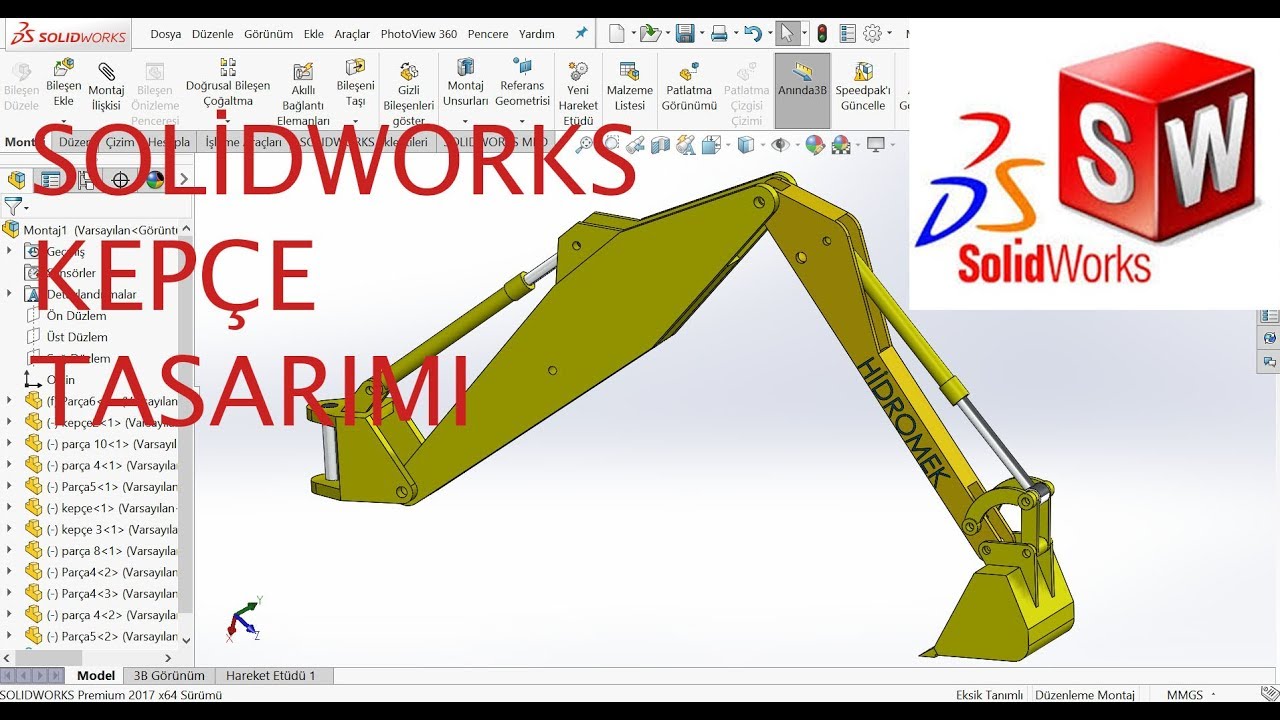Click Gizli Bileşenleri göster icon
This screenshot has width=1280, height=720.
click(x=409, y=72)
